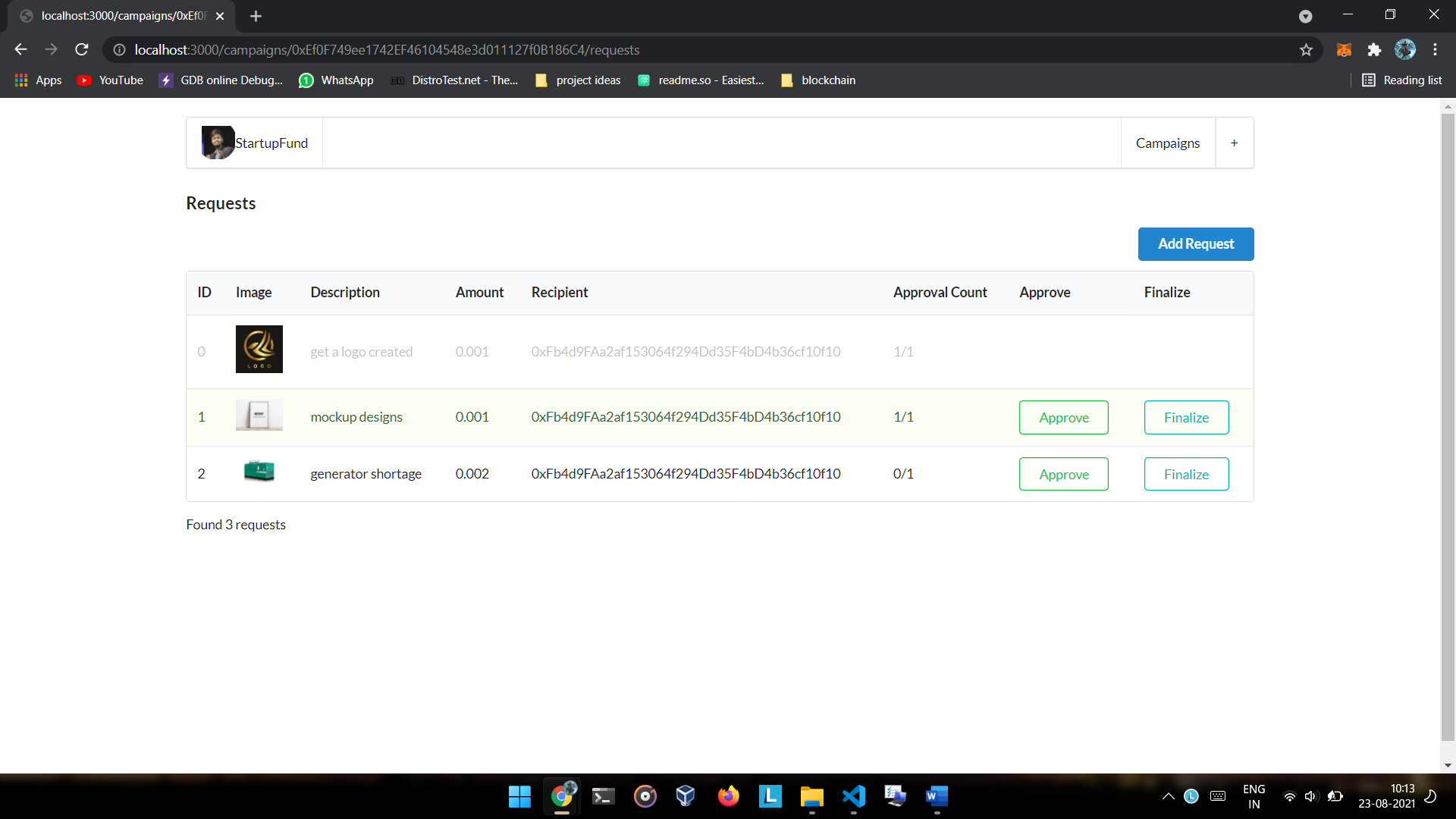Image resolution: width=1456 pixels, height=819 pixels.
Task: Approve the mockup designs request
Action: (1063, 417)
